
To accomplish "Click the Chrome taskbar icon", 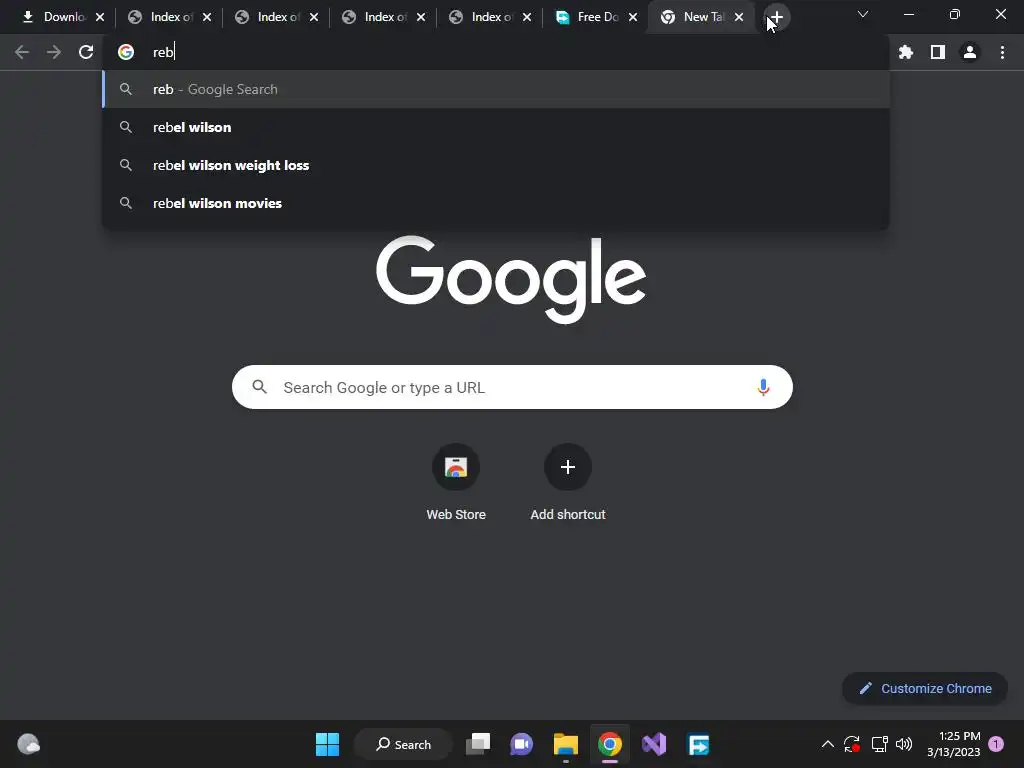I will point(610,744).
